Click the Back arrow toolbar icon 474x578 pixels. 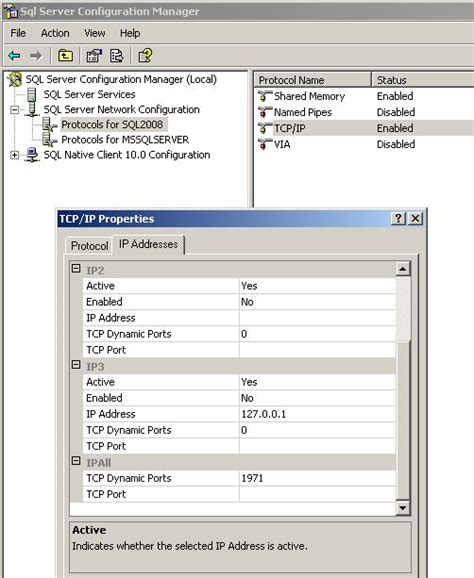click(x=14, y=56)
